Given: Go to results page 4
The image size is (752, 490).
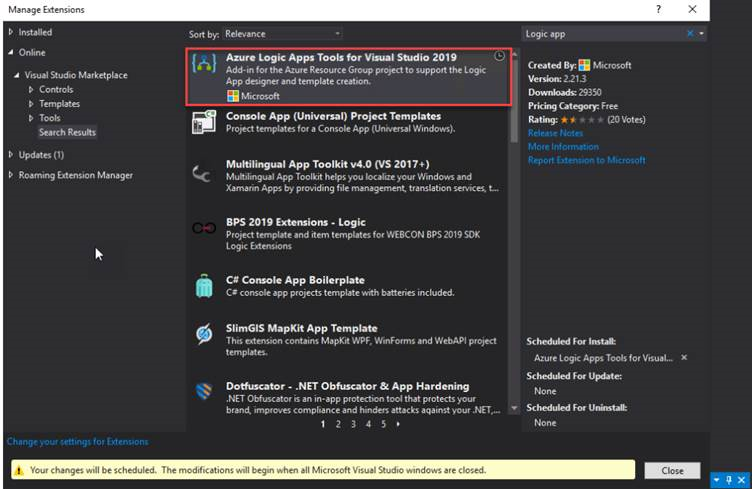Looking at the screenshot, I should [368, 424].
